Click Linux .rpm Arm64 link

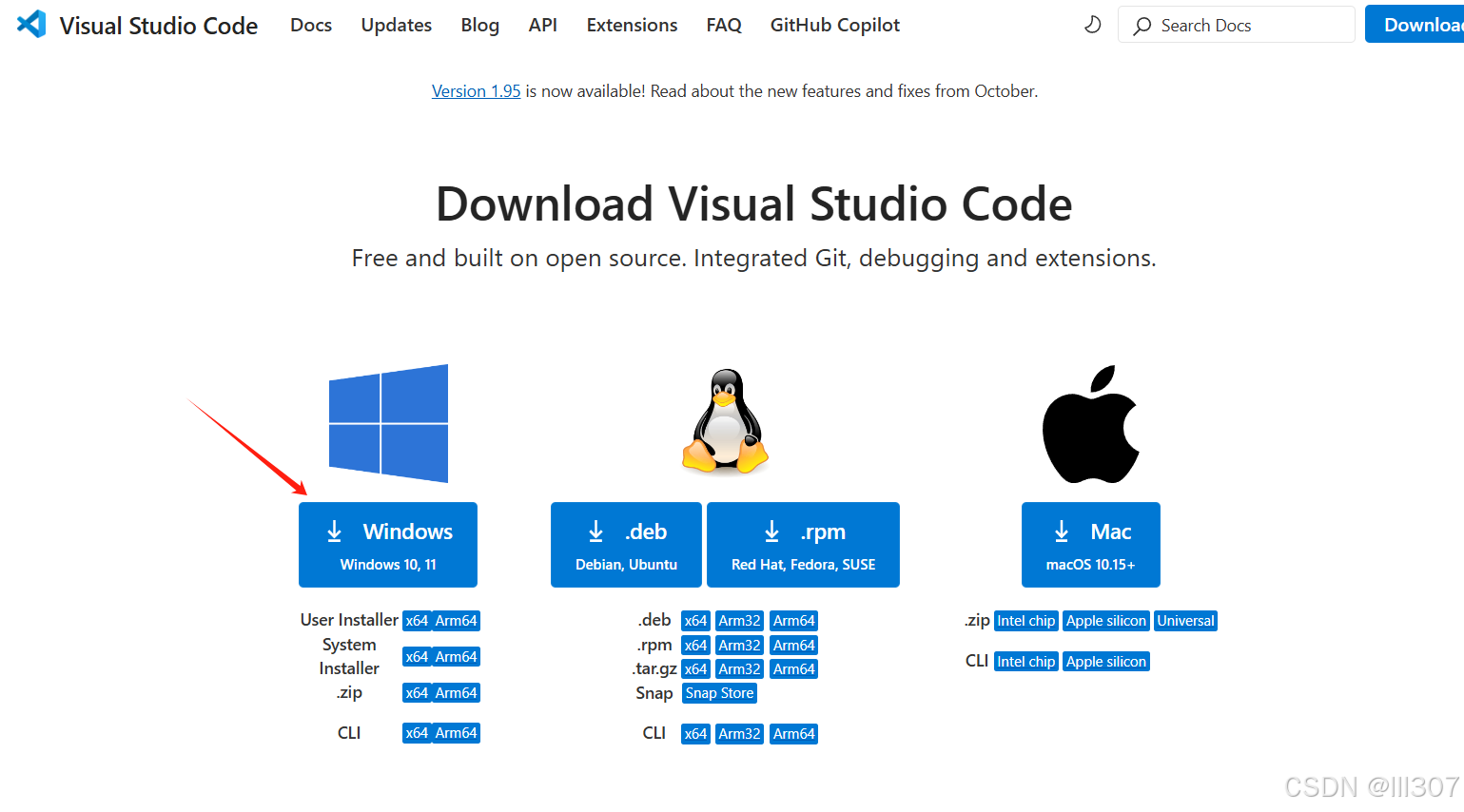794,646
